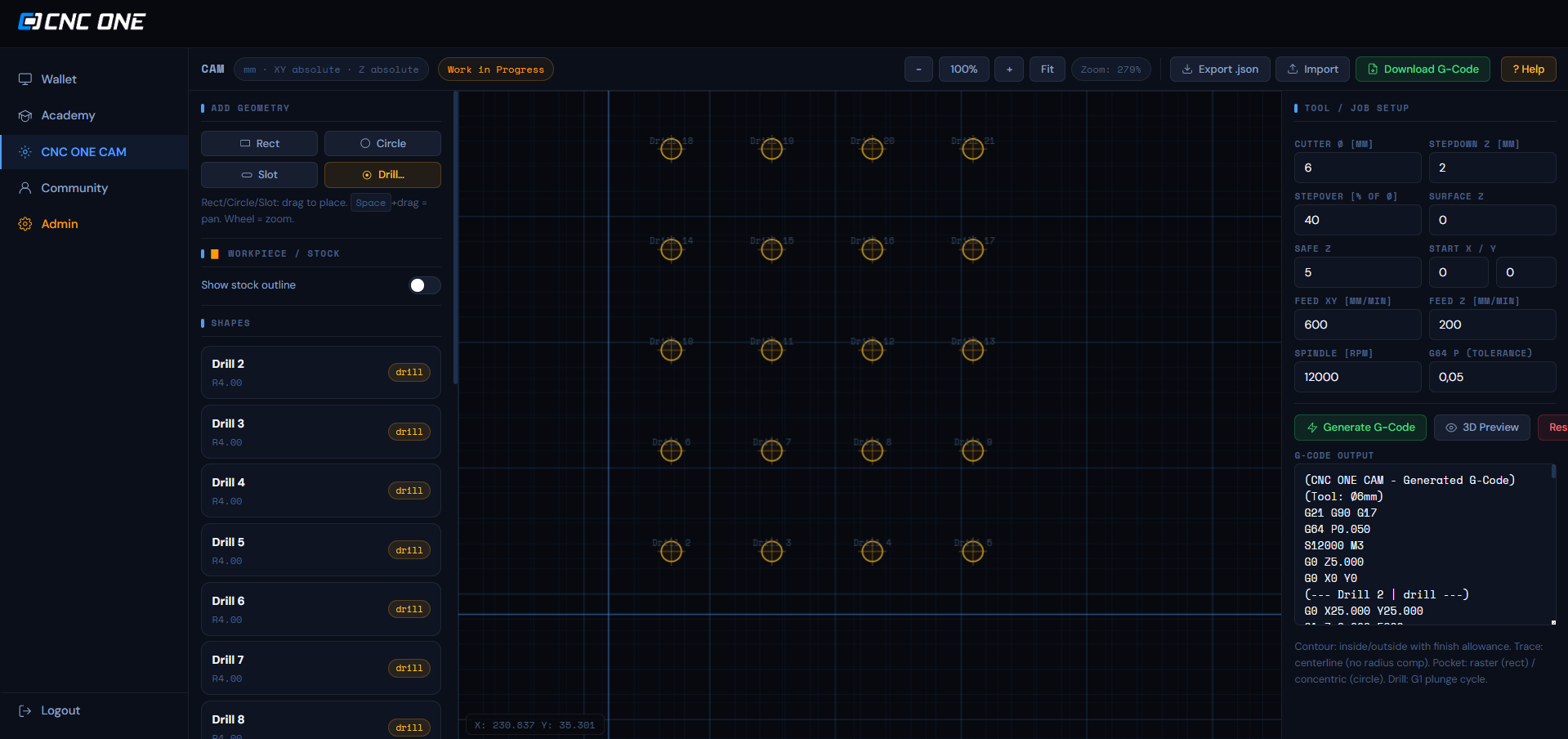Select Drill 4 in the shapes list
Screen dimensions: 1568x739
[x=320, y=490]
